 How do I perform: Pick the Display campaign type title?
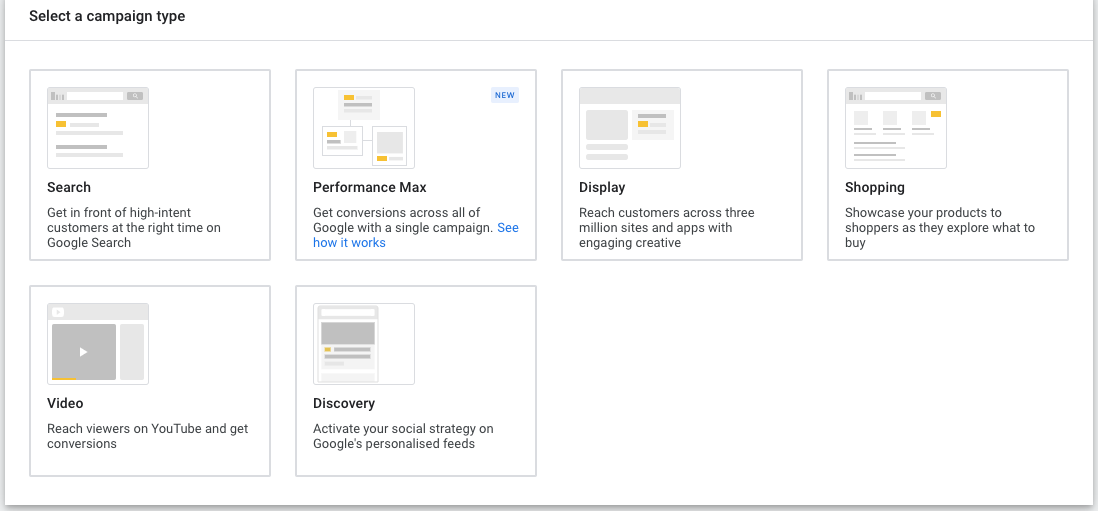click(x=602, y=187)
